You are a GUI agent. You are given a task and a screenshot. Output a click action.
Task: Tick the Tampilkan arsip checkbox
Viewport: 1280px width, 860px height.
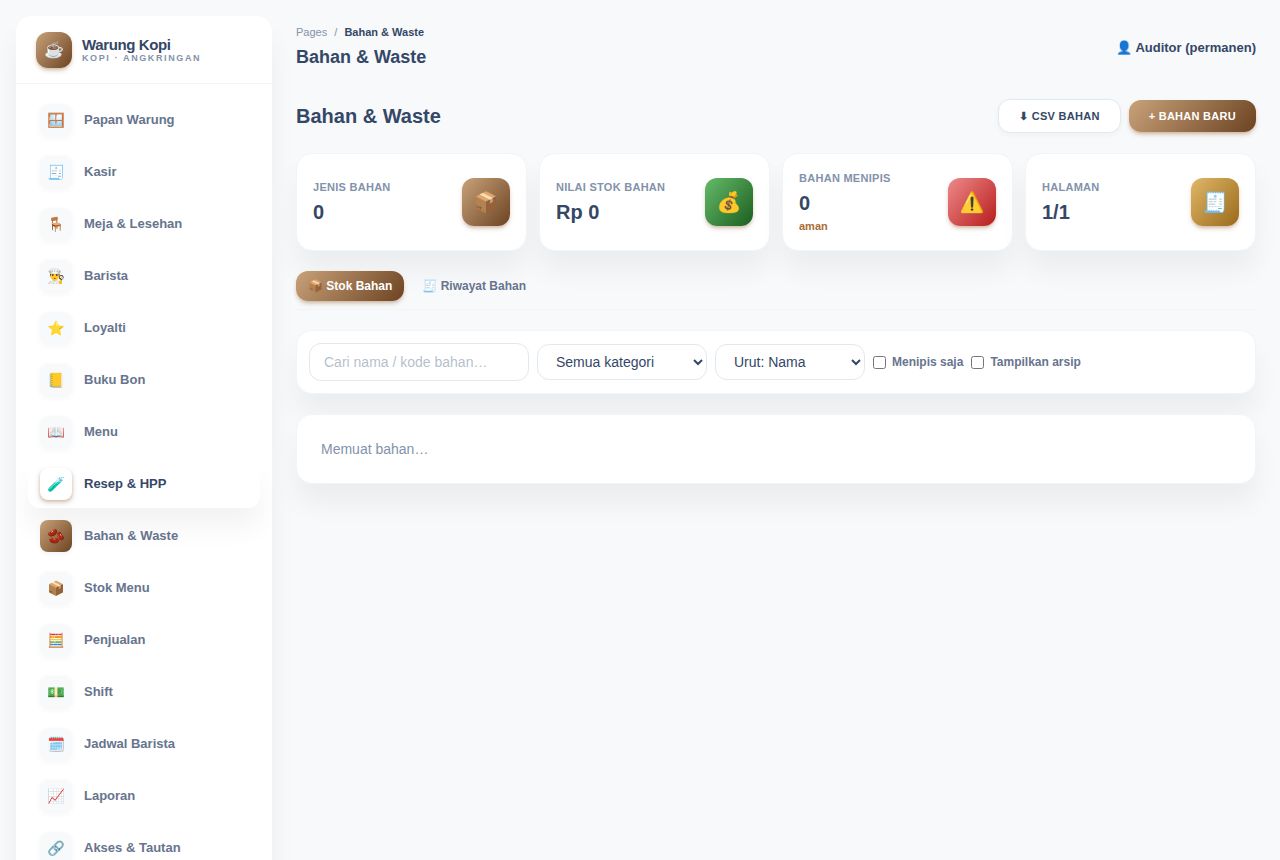[978, 362]
